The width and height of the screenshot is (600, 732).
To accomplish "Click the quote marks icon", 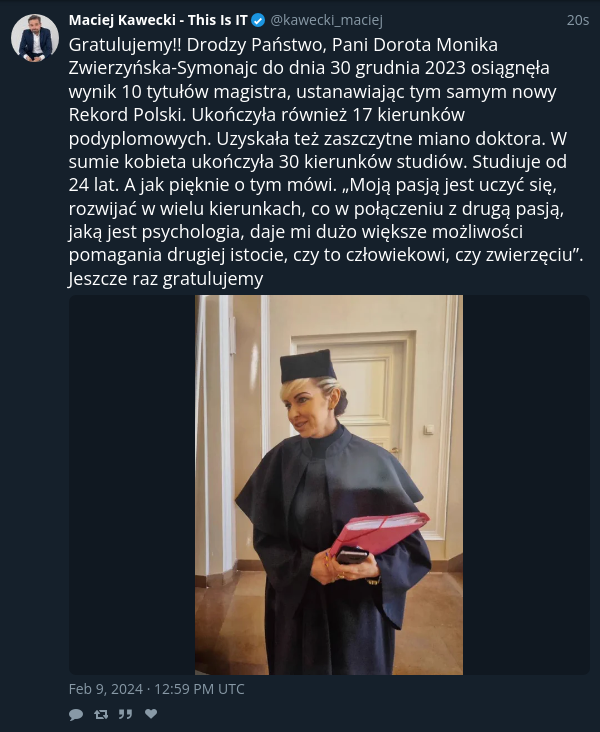I will coord(125,714).
